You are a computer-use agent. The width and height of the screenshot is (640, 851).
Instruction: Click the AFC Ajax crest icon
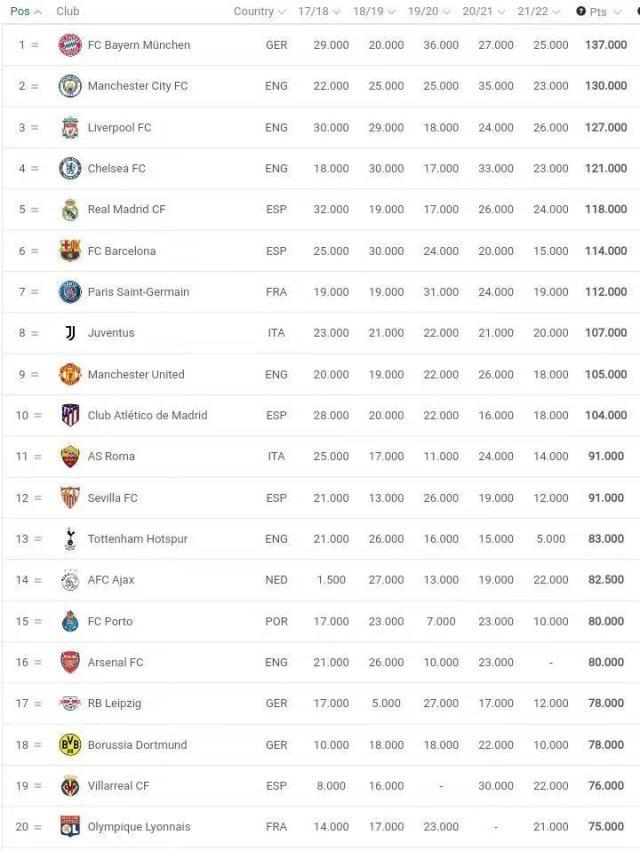click(70, 580)
